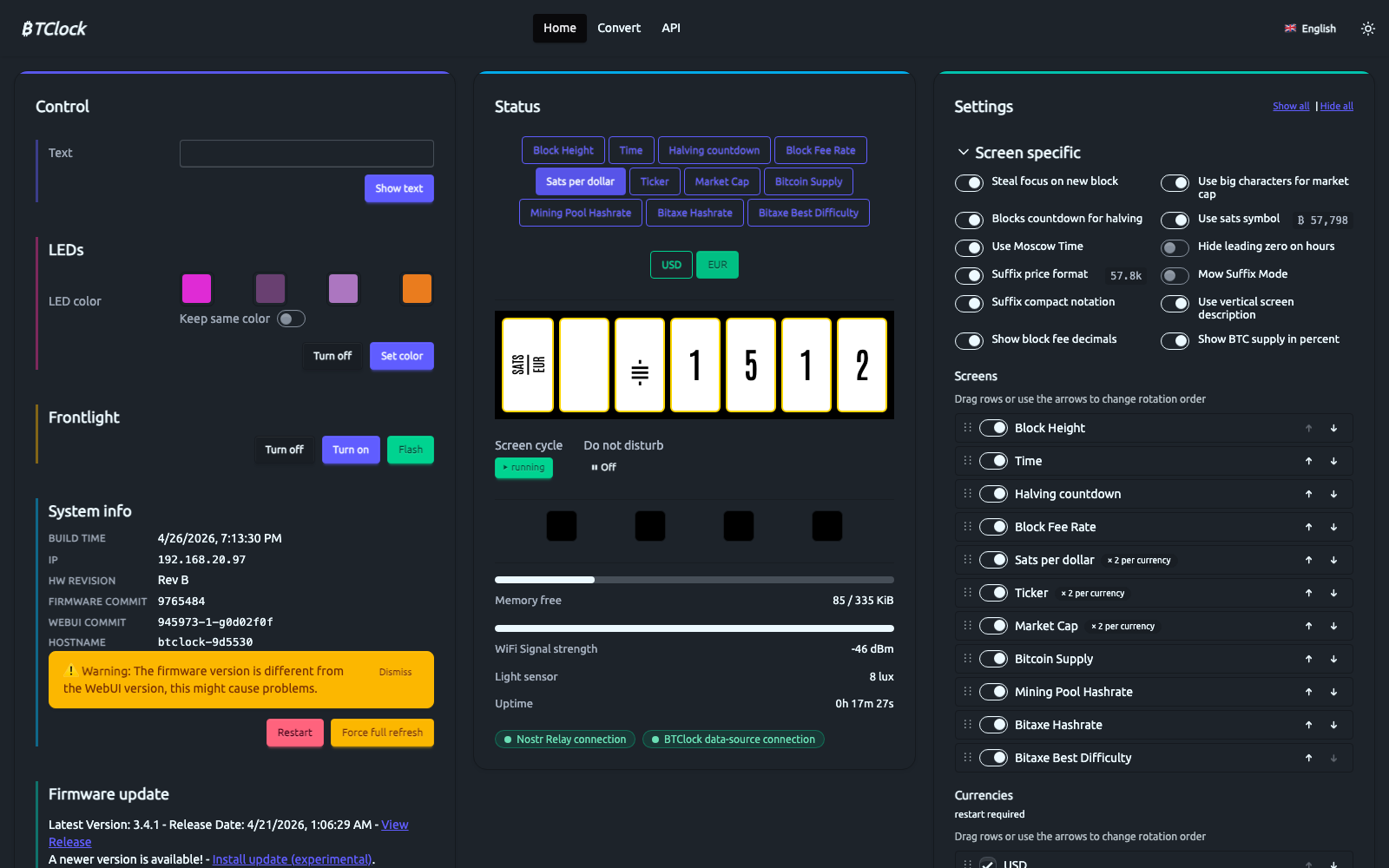1389x868 pixels.
Task: Enable Steal focus on new block
Action: click(x=970, y=183)
